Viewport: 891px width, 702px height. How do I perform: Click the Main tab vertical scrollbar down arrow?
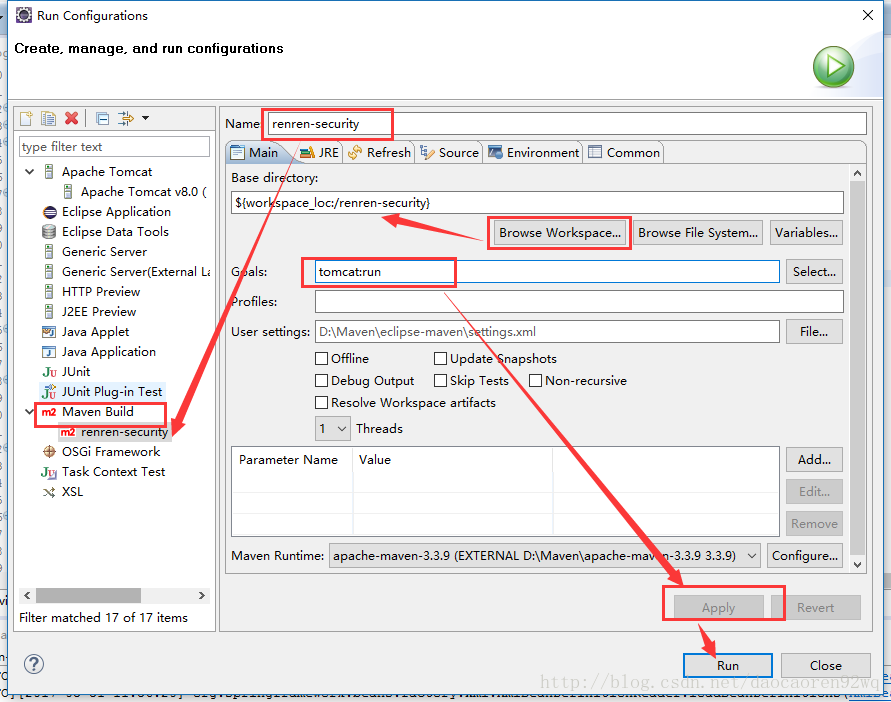tap(857, 565)
